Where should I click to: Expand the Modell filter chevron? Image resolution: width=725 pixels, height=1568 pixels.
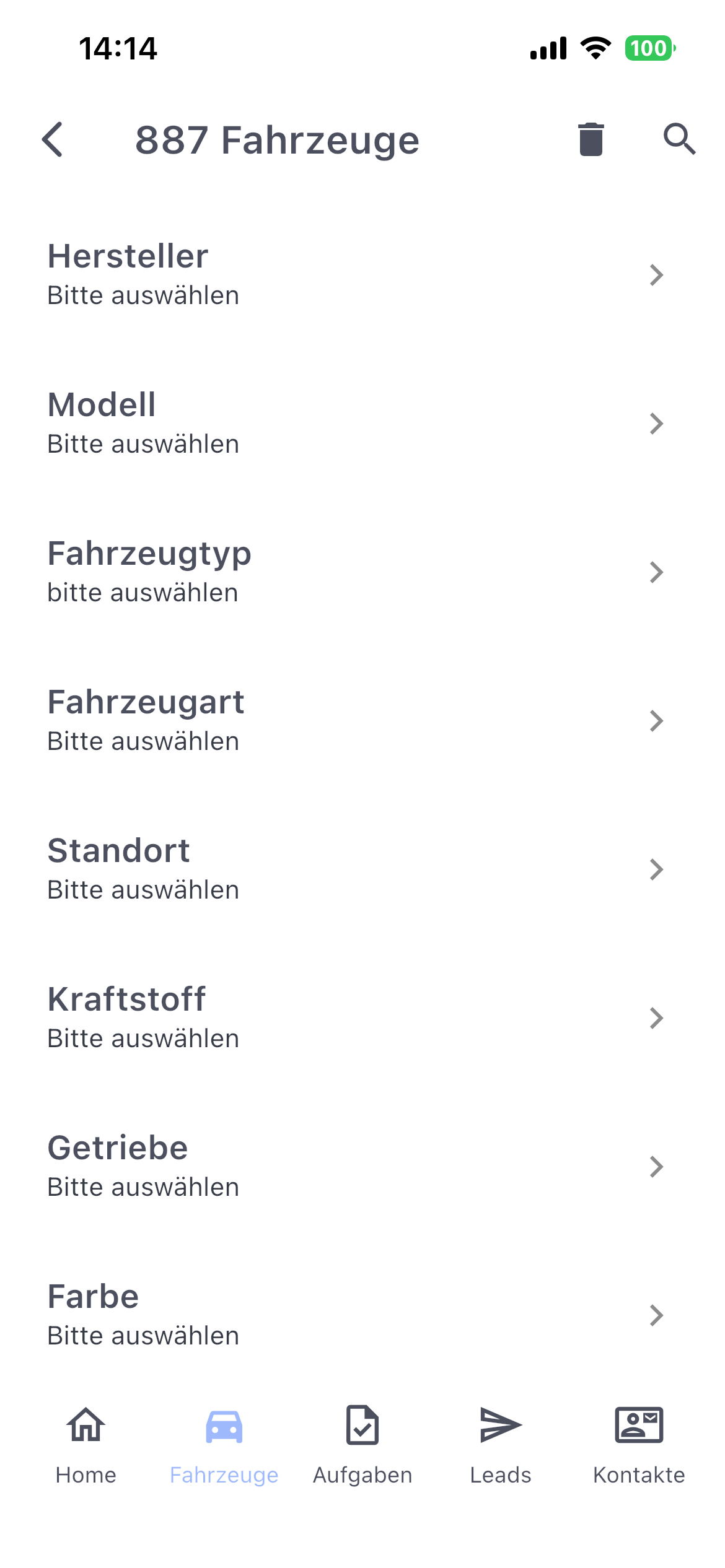pyautogui.click(x=656, y=424)
